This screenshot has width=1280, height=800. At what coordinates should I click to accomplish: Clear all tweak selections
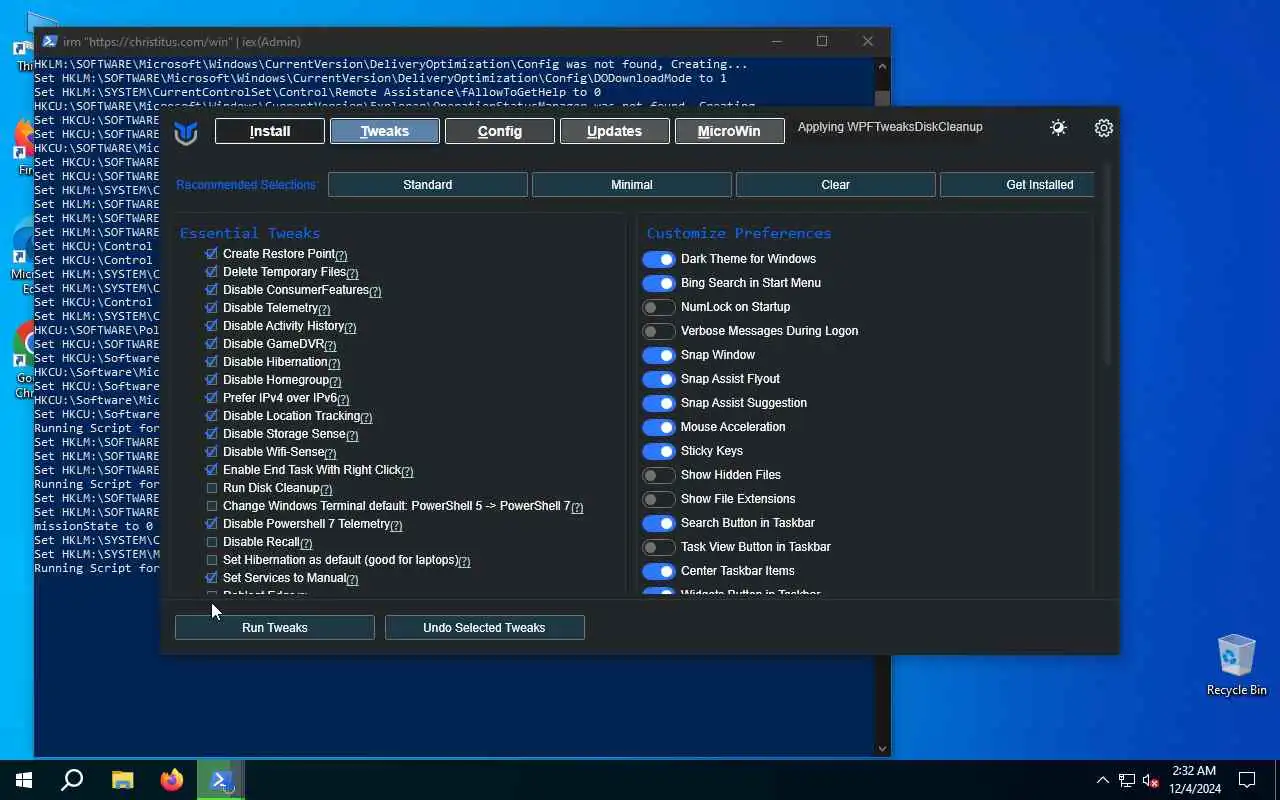[836, 185]
